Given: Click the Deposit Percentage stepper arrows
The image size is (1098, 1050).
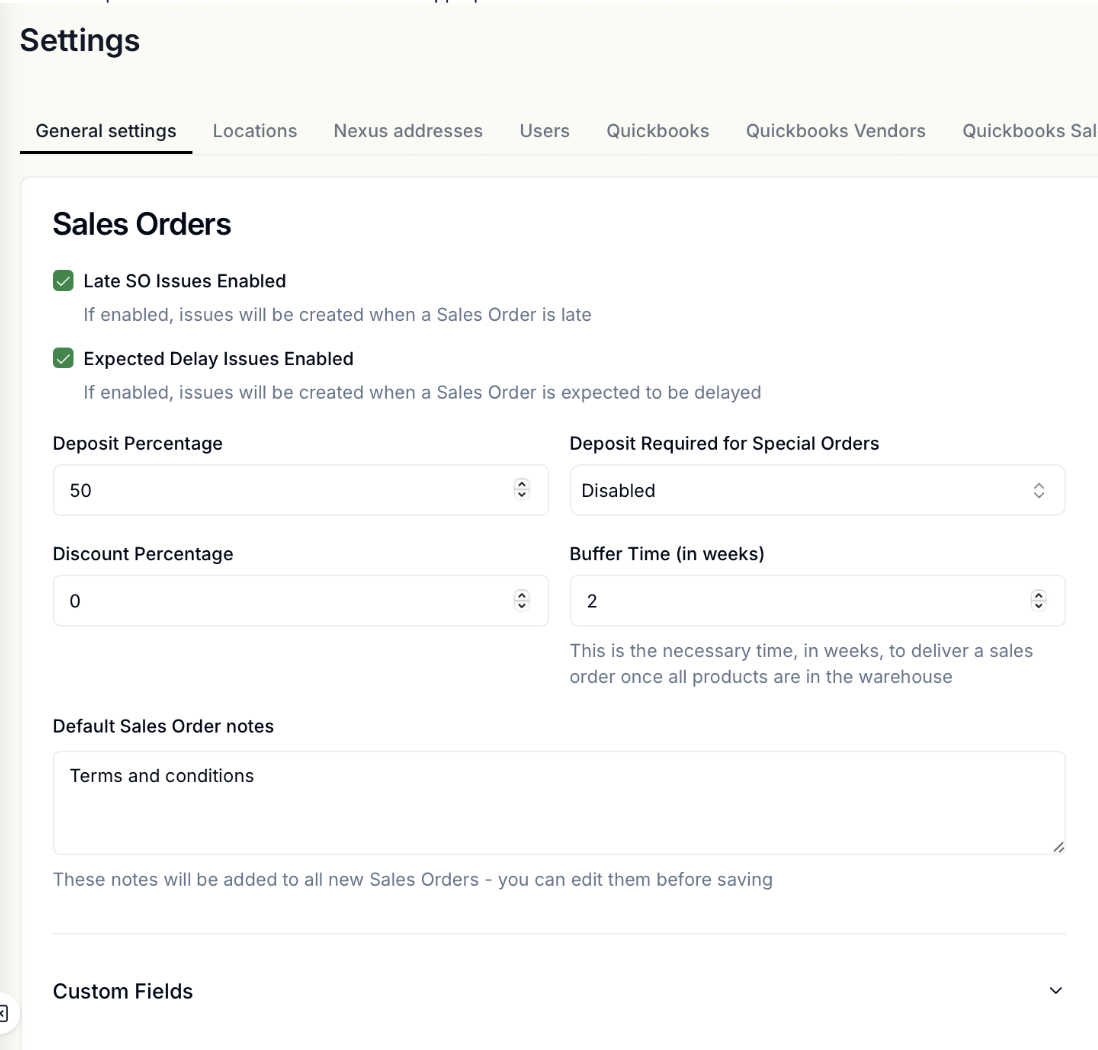Looking at the screenshot, I should point(521,490).
